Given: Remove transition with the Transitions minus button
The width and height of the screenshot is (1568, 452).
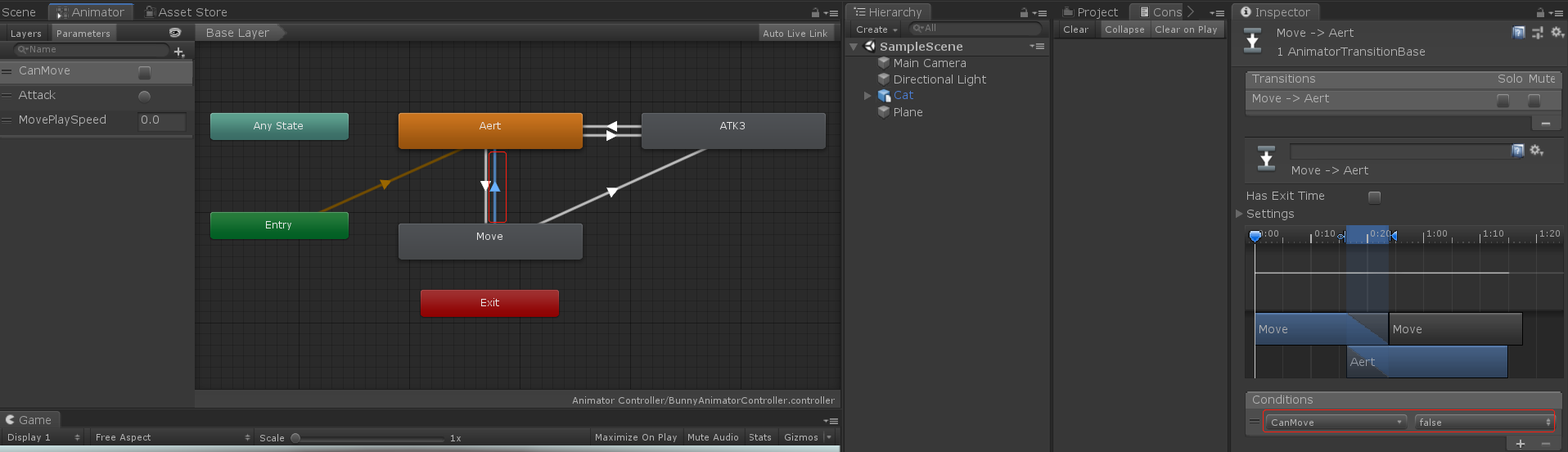Looking at the screenshot, I should coord(1545,124).
